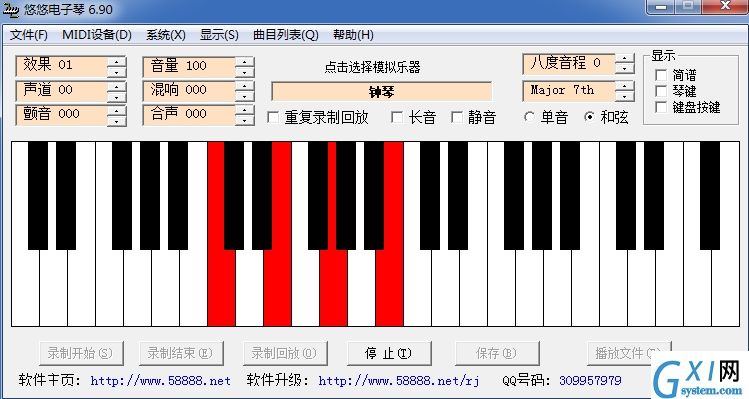Increase 颤音 value with its up arrow
The width and height of the screenshot is (749, 399).
click(117, 110)
